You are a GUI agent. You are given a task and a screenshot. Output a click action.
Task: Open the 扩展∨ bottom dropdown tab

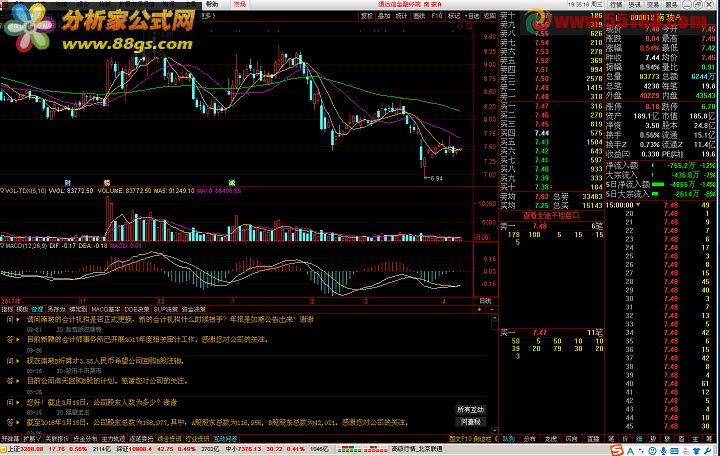coord(32,439)
